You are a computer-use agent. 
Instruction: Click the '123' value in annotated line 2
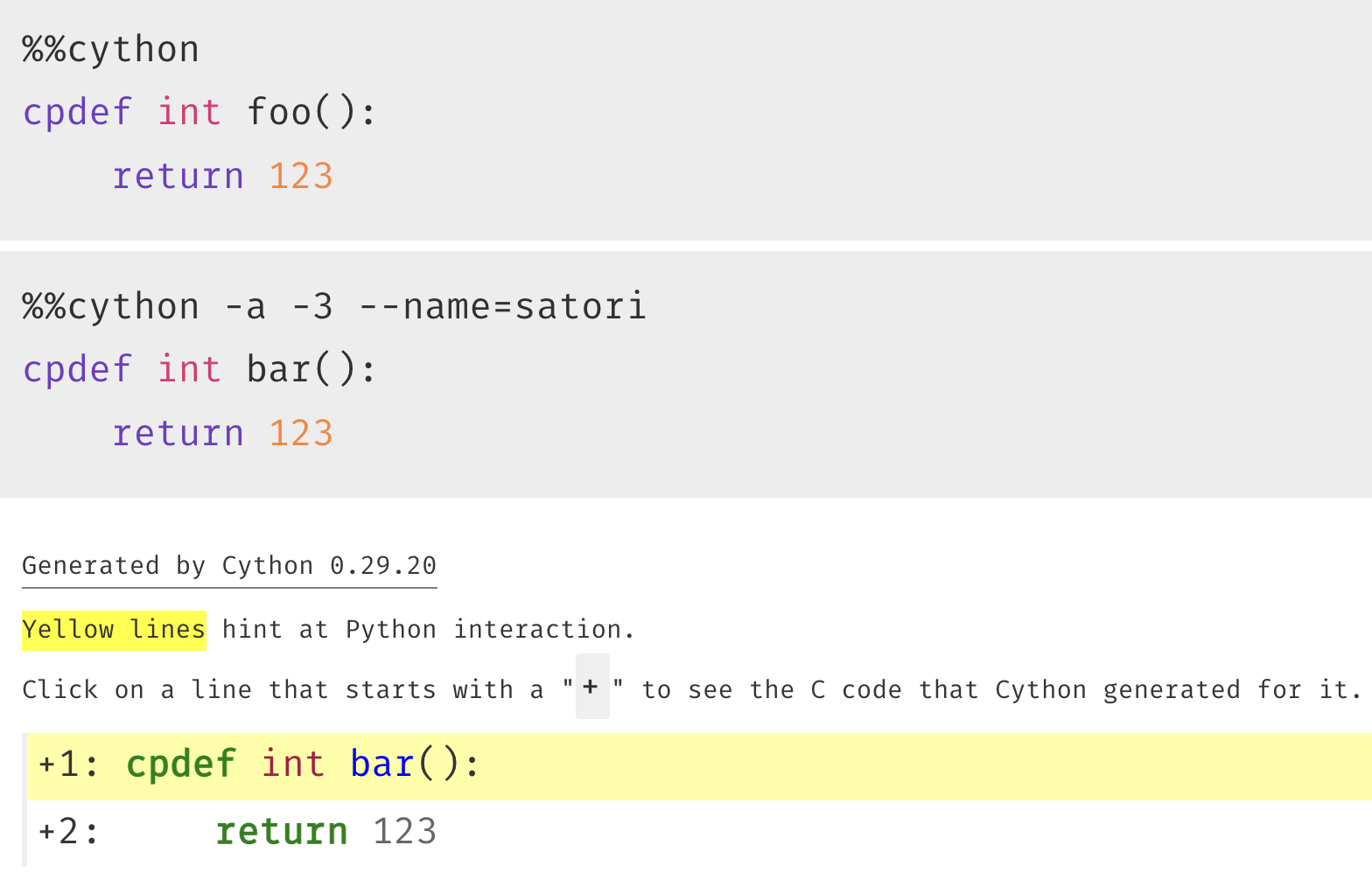pyautogui.click(x=404, y=832)
